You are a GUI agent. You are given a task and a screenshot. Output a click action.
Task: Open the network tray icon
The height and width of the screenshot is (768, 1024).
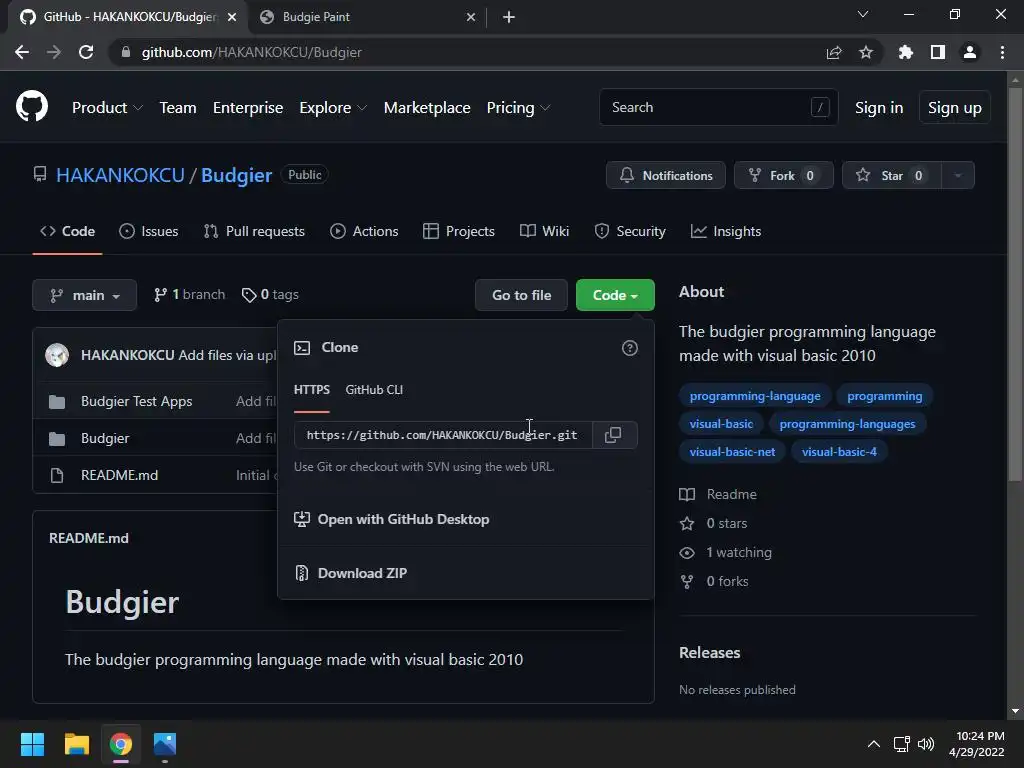point(902,744)
